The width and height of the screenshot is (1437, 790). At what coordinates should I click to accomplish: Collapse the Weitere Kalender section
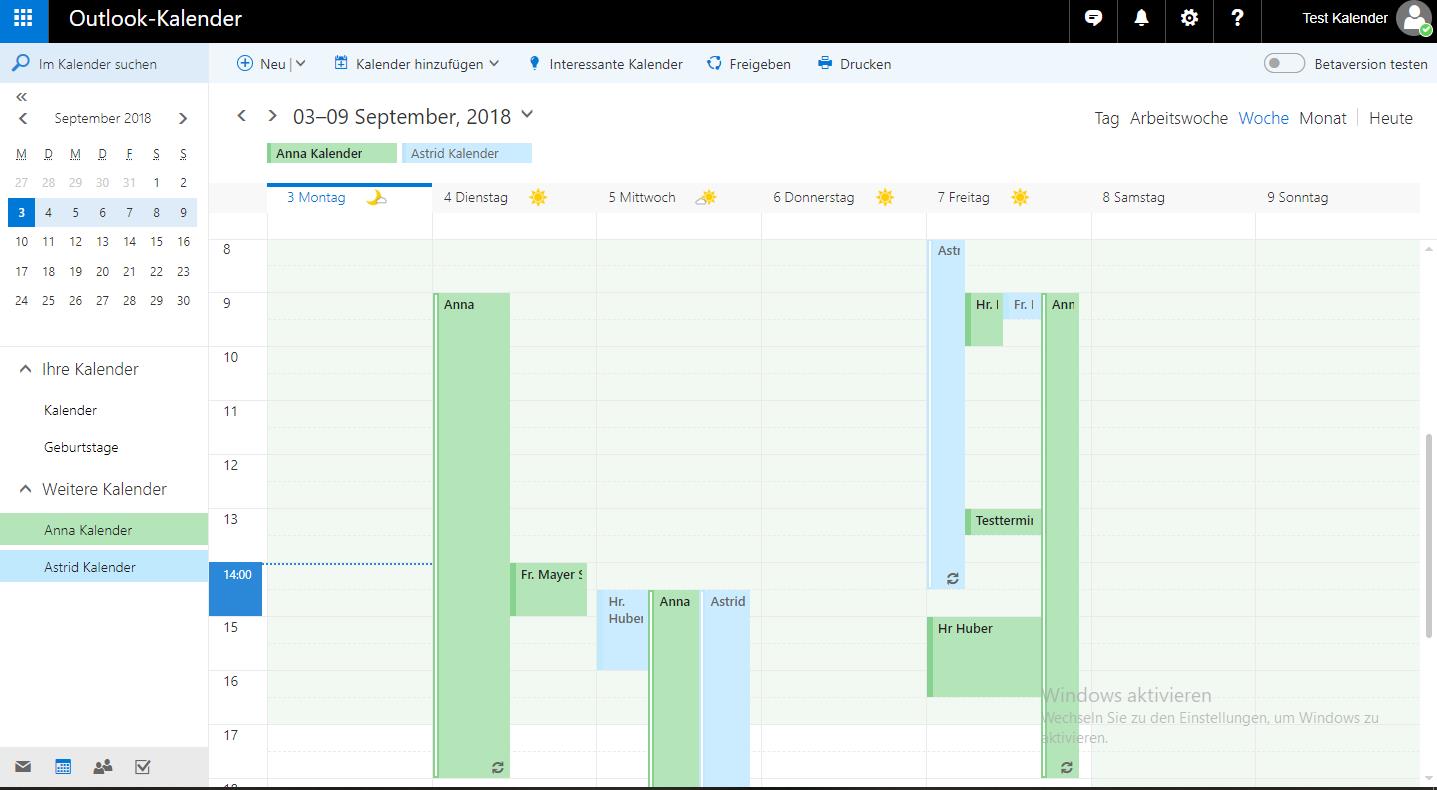coord(25,489)
